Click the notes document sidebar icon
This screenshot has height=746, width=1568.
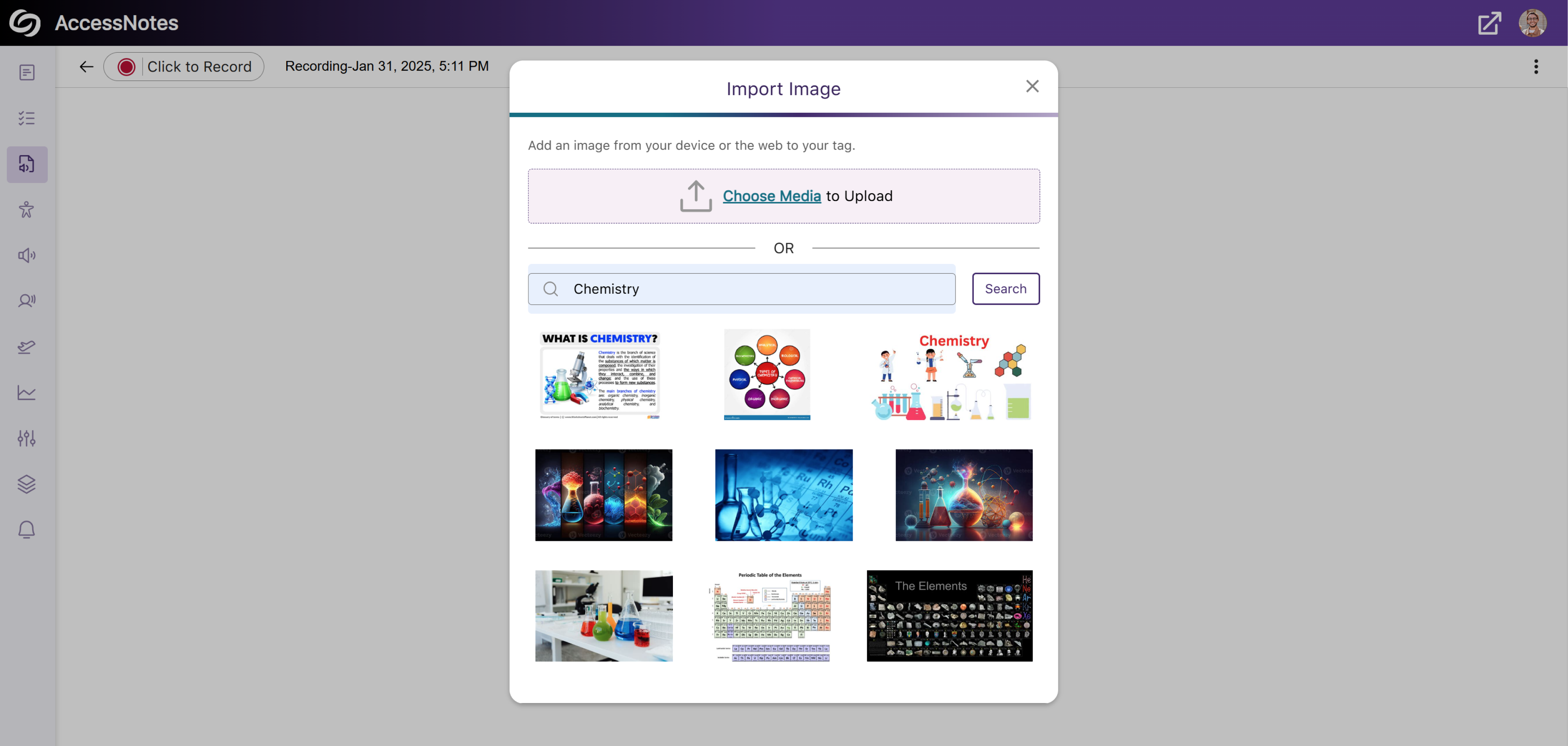[27, 72]
